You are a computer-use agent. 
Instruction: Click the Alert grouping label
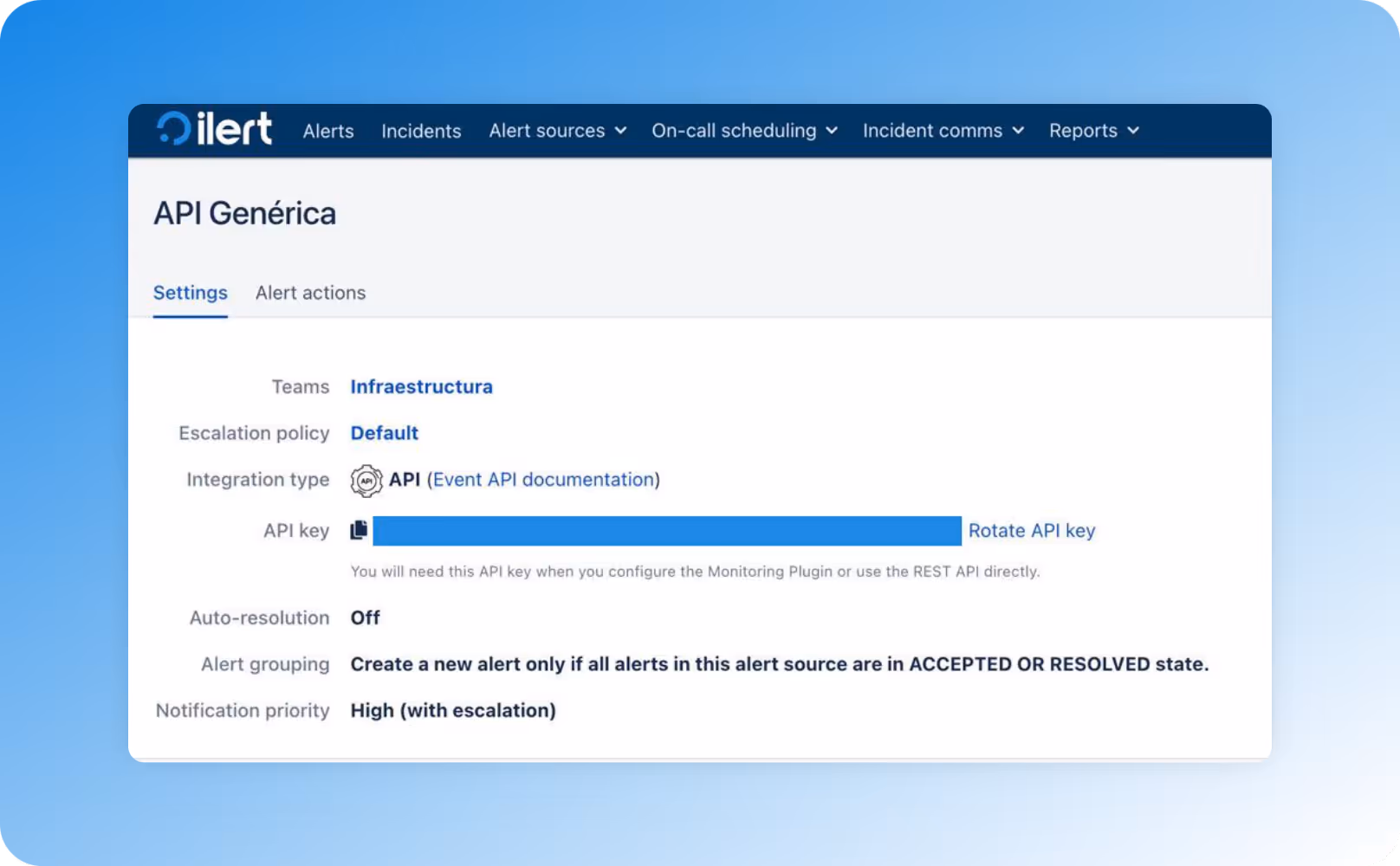click(265, 664)
